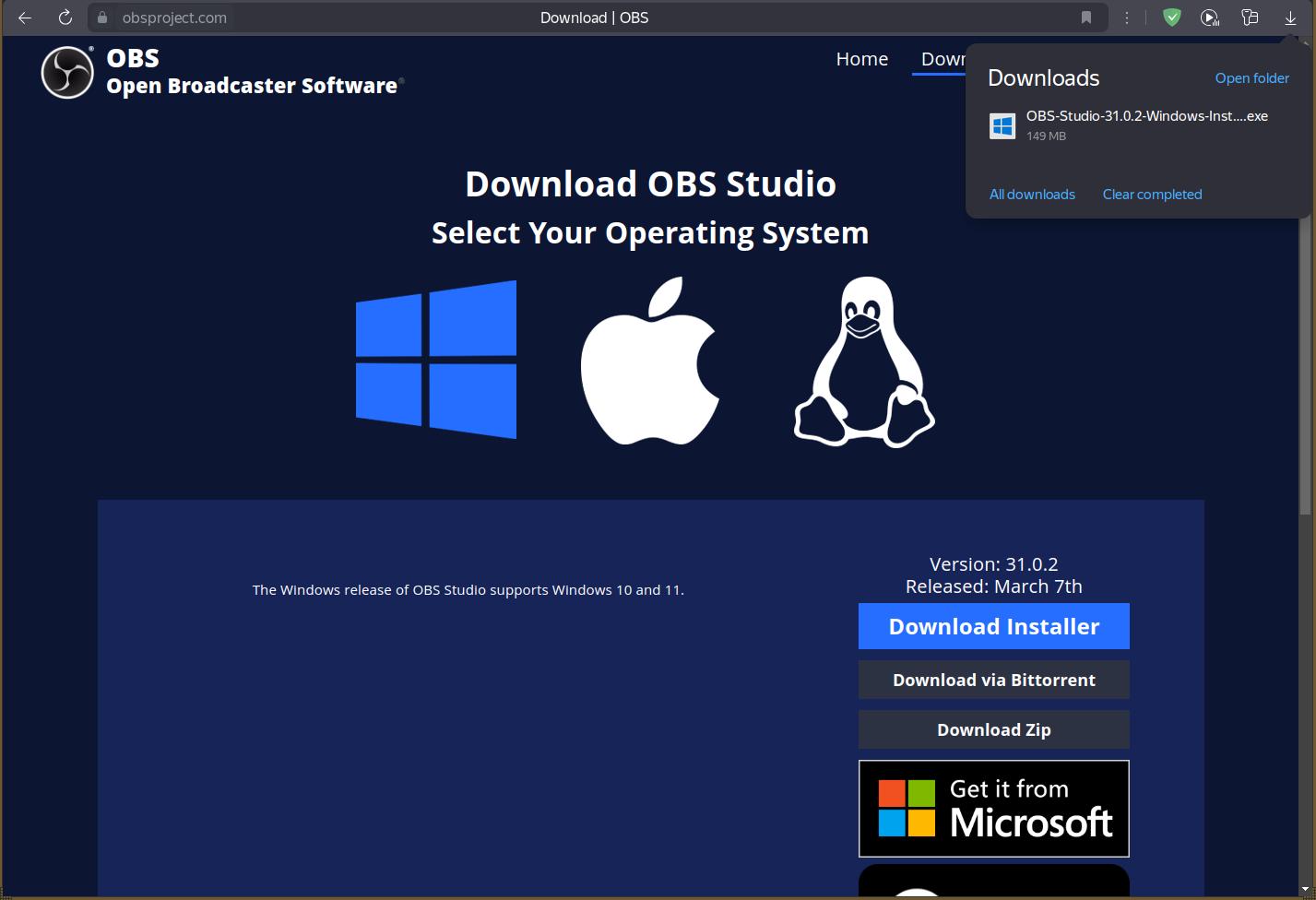Click the Version: 31.0.2 text
1316x900 pixels.
994,564
